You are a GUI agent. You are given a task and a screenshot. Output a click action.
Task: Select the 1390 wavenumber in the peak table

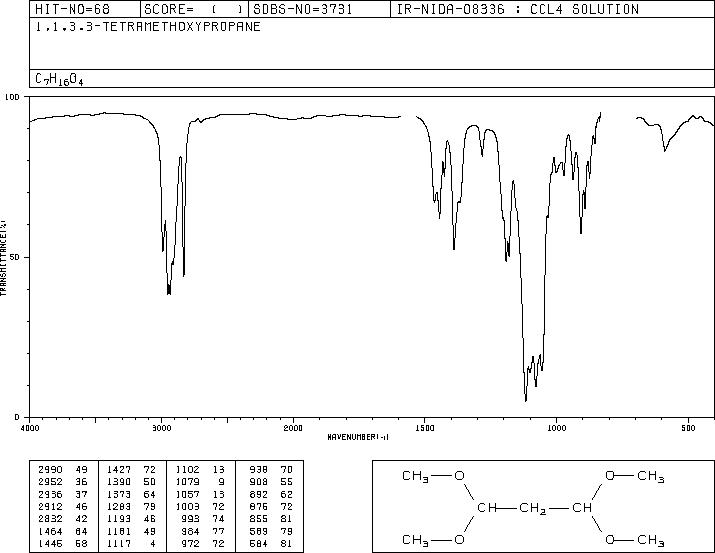click(119, 482)
